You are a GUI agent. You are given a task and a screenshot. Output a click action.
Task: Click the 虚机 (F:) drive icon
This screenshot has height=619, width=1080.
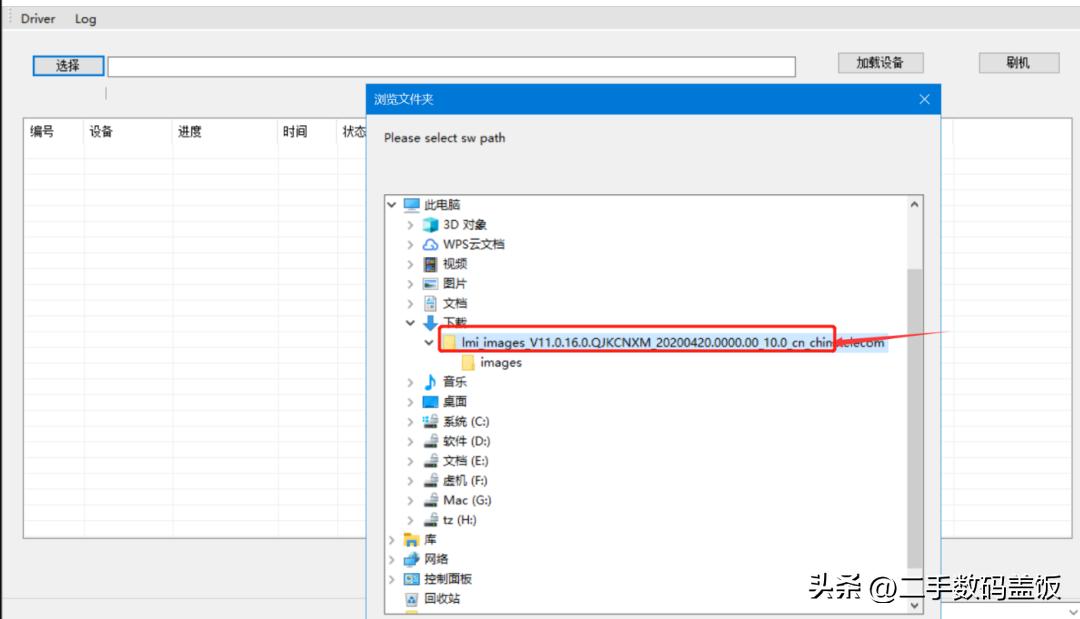(x=430, y=480)
